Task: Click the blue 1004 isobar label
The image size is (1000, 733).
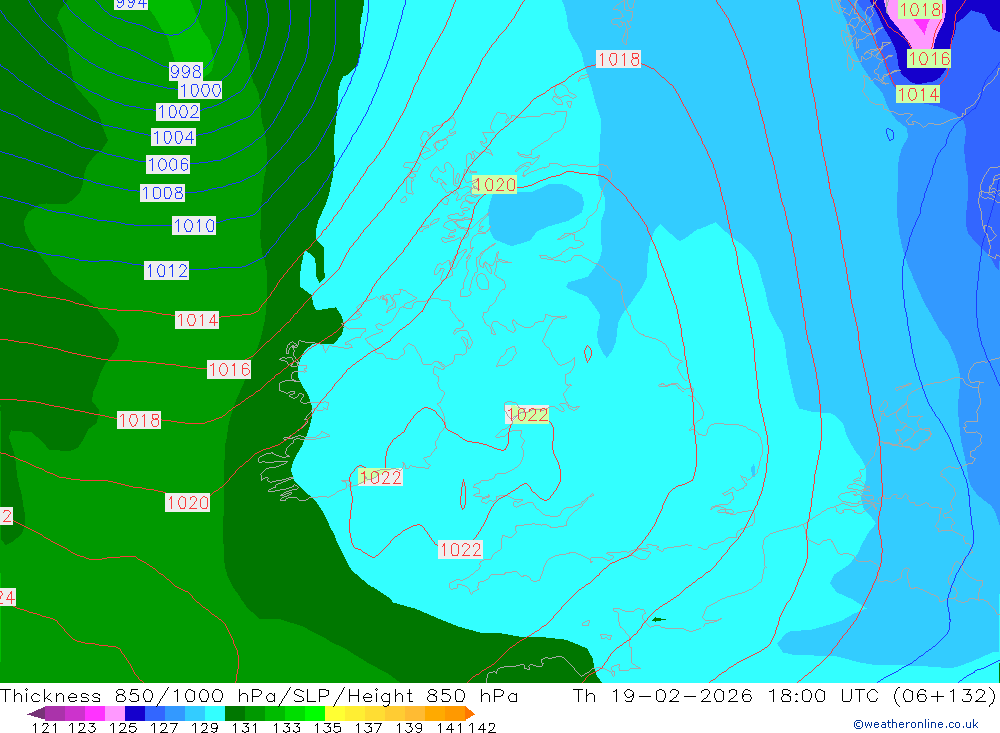Action: (x=173, y=137)
